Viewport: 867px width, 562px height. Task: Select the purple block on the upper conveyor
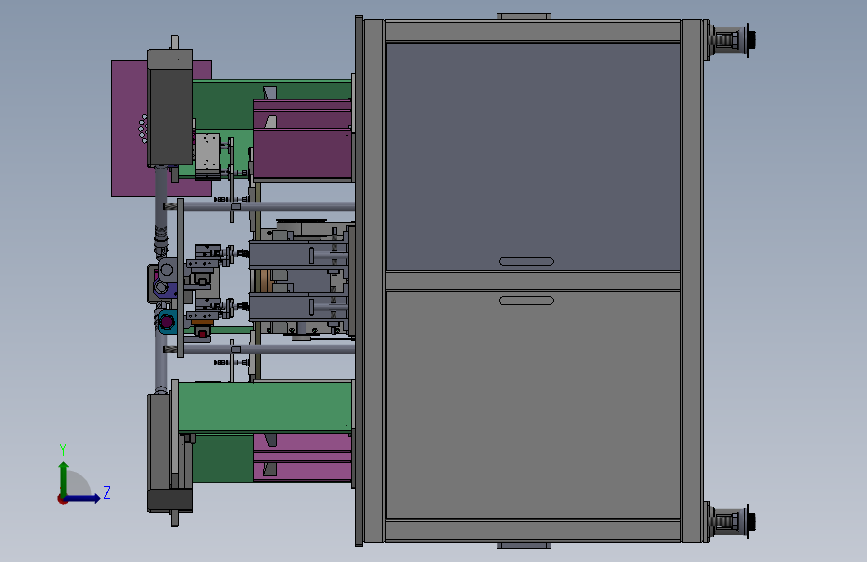pos(302,139)
